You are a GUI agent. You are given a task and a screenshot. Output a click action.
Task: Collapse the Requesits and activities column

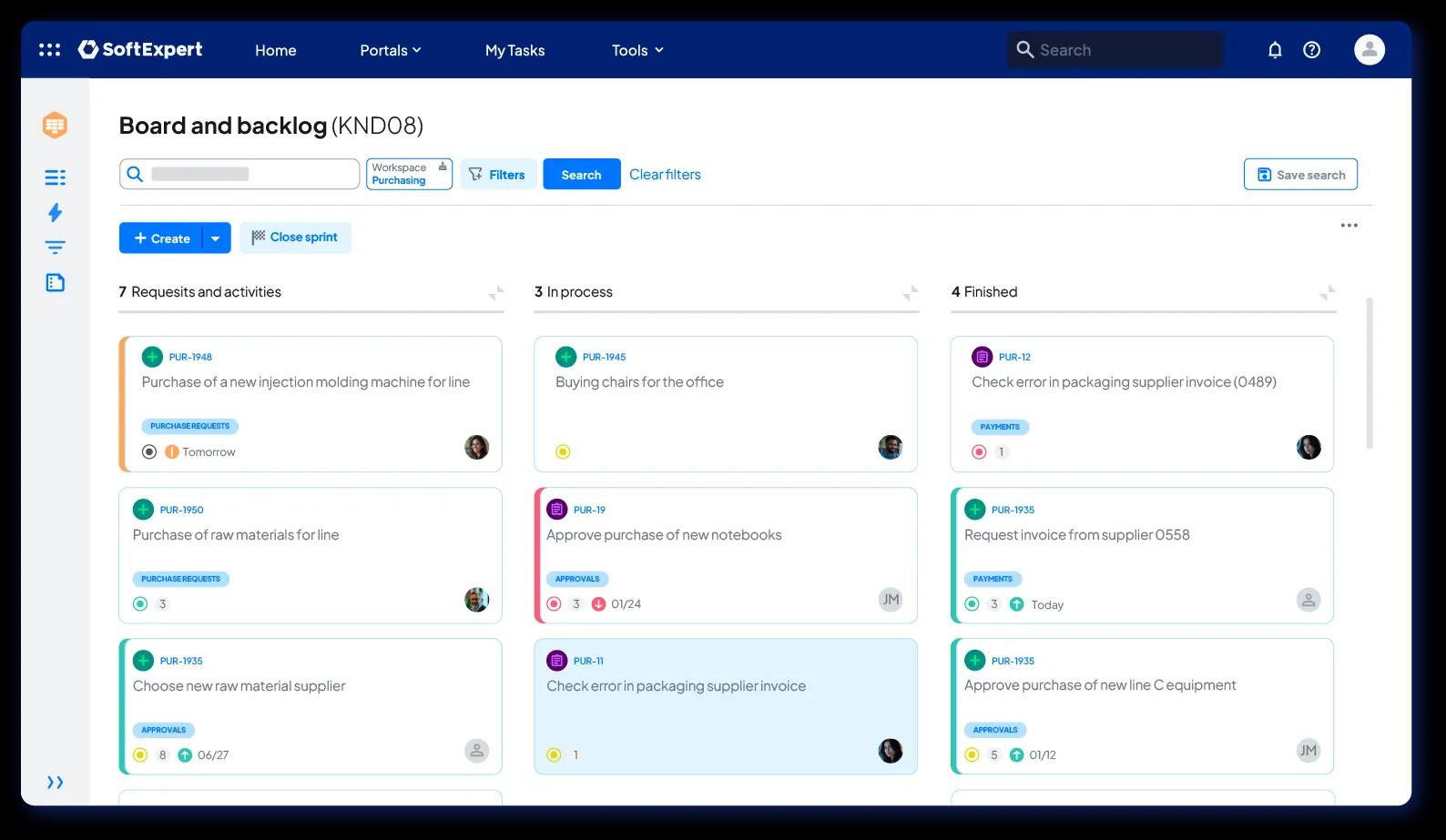tap(495, 292)
